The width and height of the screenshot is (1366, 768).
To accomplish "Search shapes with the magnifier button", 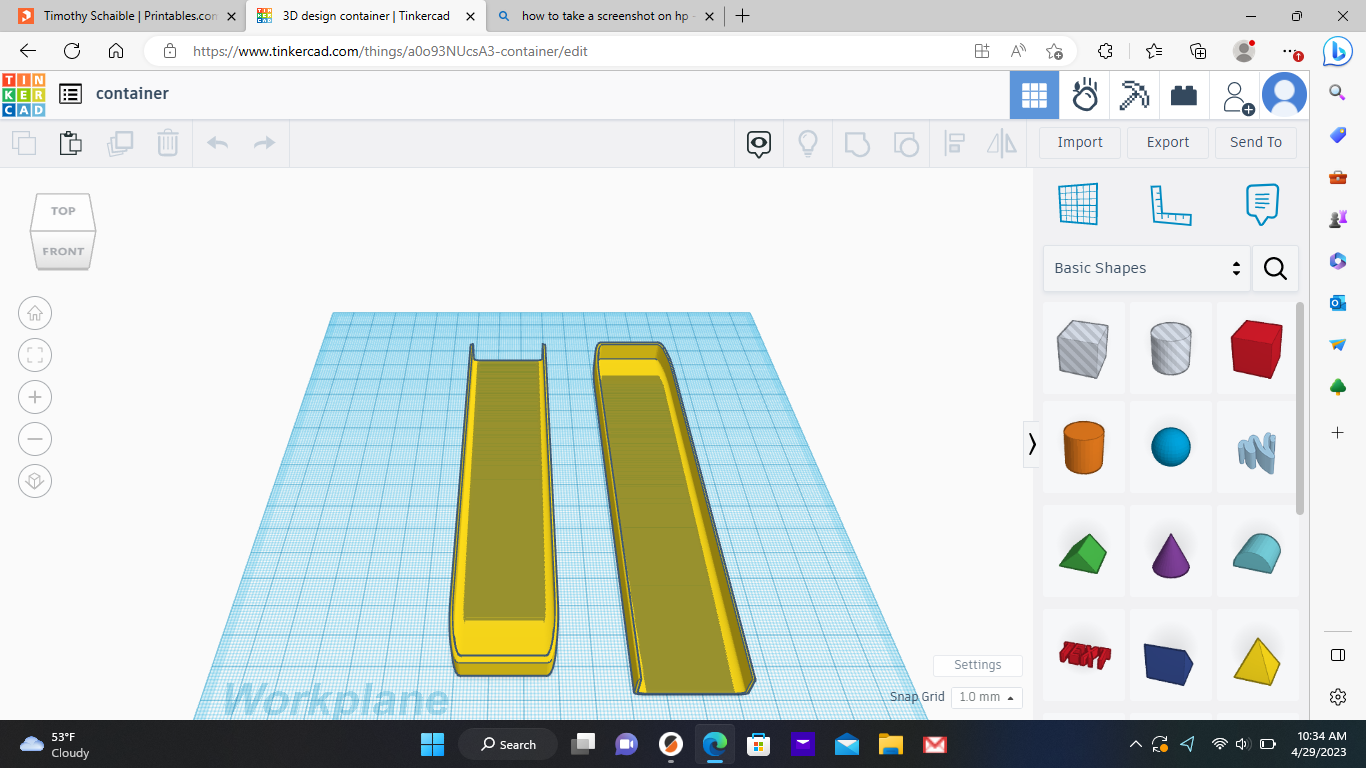I will pos(1275,268).
